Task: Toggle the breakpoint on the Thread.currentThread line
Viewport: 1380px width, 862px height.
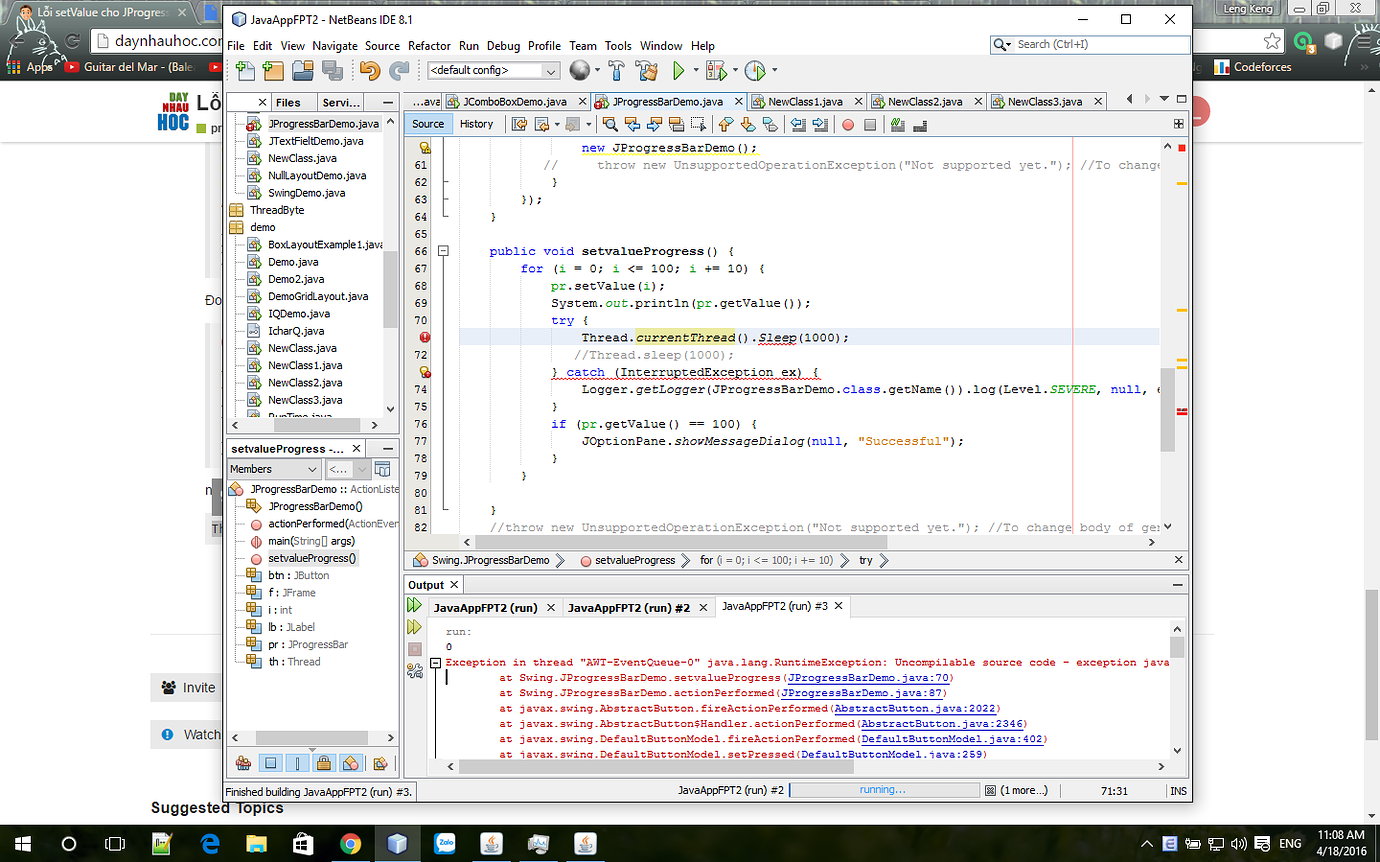Action: coord(425,337)
